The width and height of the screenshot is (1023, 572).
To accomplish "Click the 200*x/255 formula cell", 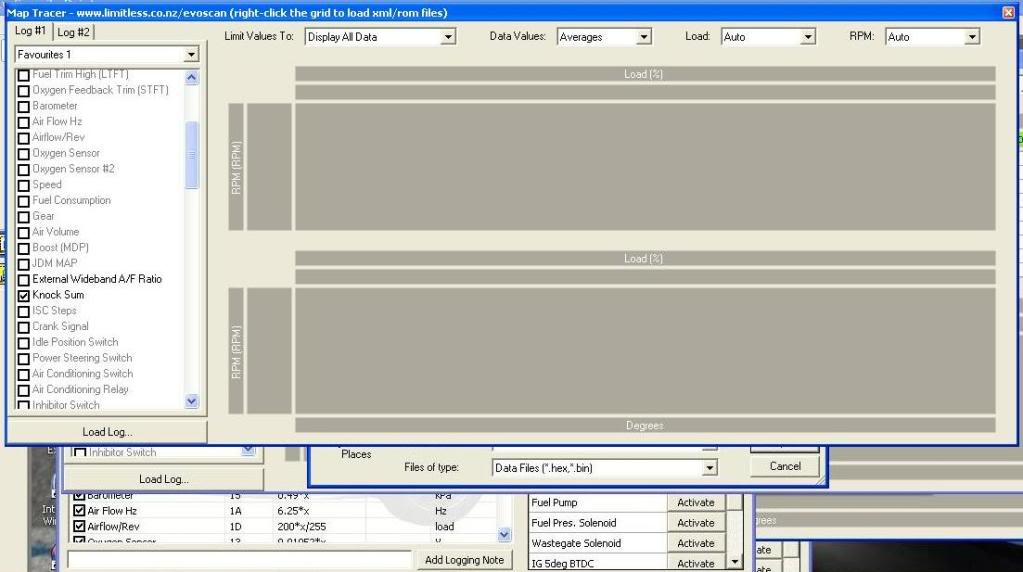I will 301,526.
